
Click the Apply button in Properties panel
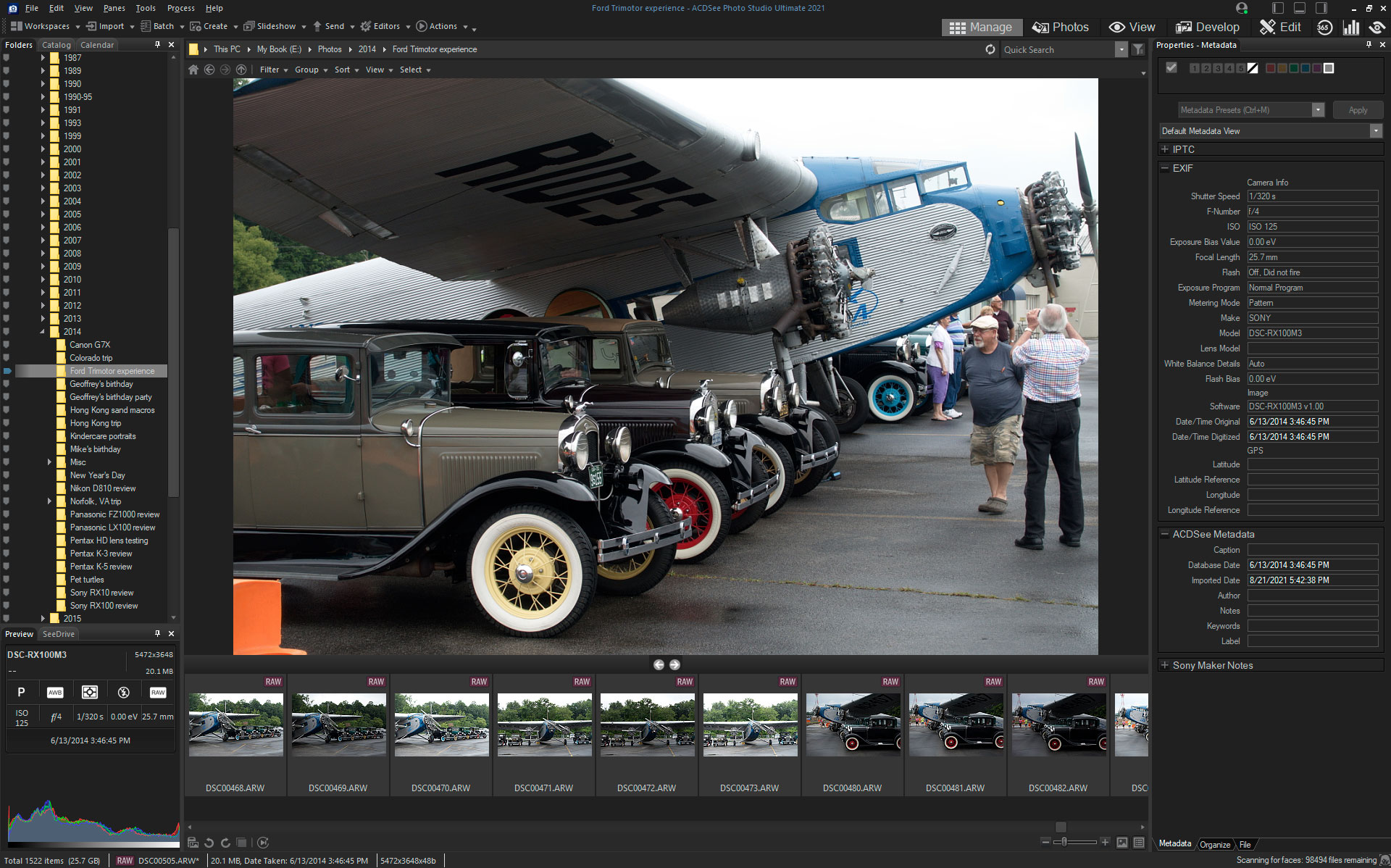coord(1358,109)
